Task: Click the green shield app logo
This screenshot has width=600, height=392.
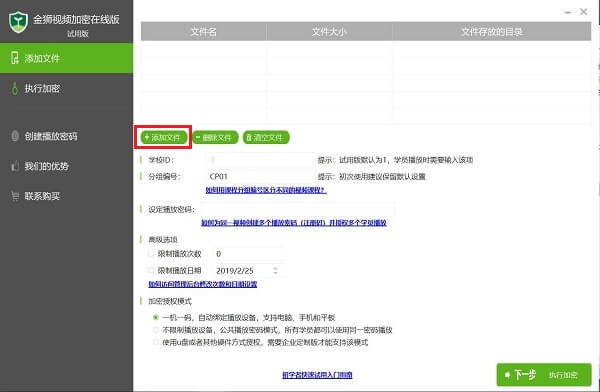Action: [x=18, y=22]
